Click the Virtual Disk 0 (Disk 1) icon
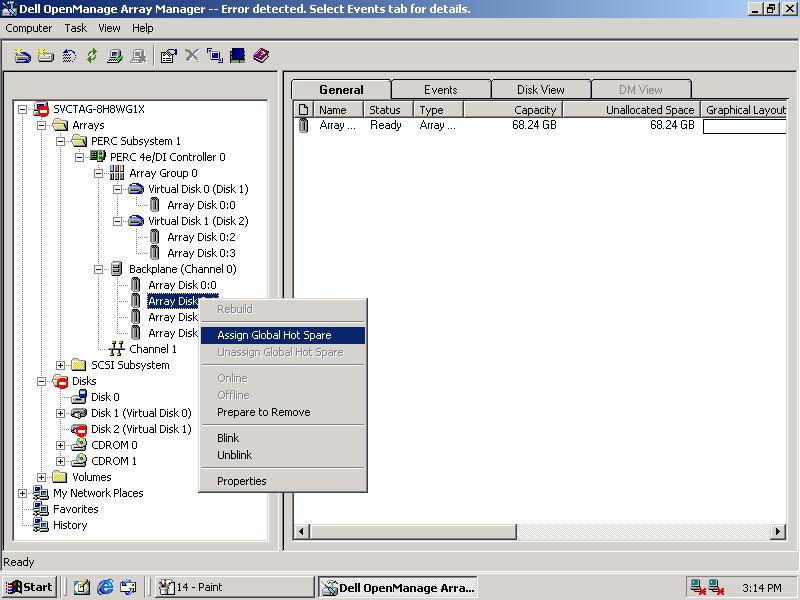800x600 pixels. (136, 189)
